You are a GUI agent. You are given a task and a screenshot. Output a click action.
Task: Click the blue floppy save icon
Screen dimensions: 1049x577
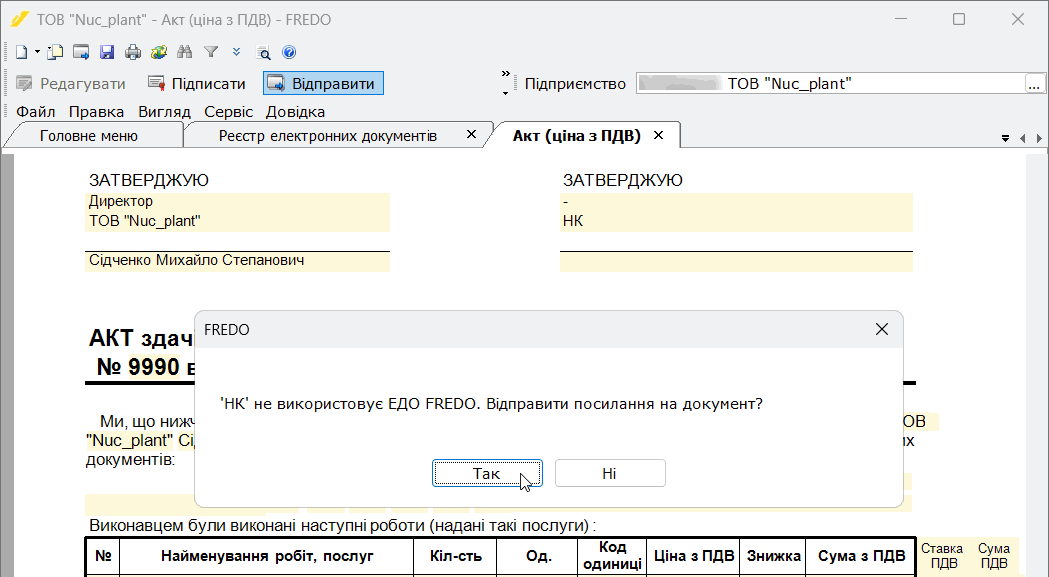point(107,52)
